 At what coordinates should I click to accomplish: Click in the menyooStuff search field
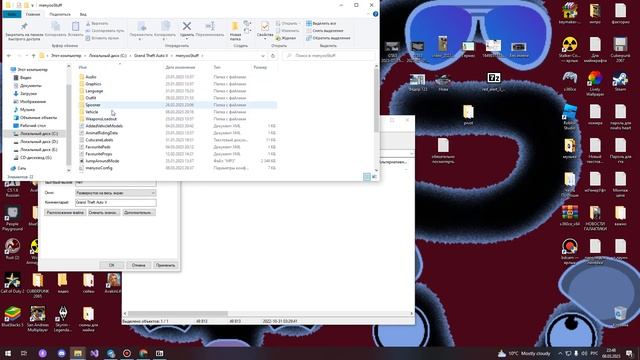point(329,56)
